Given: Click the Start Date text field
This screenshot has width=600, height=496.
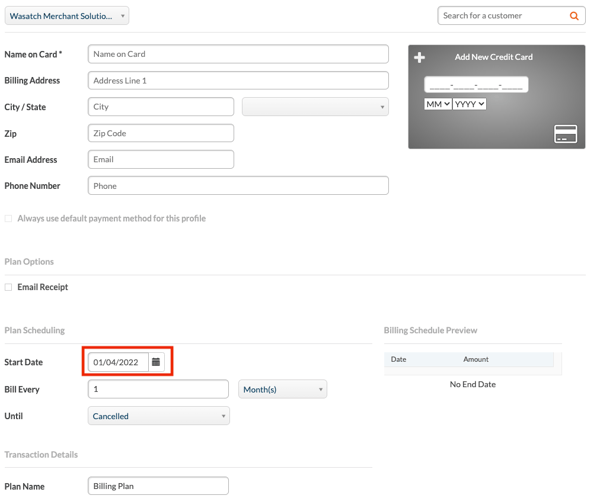Looking at the screenshot, I should pyautogui.click(x=118, y=362).
